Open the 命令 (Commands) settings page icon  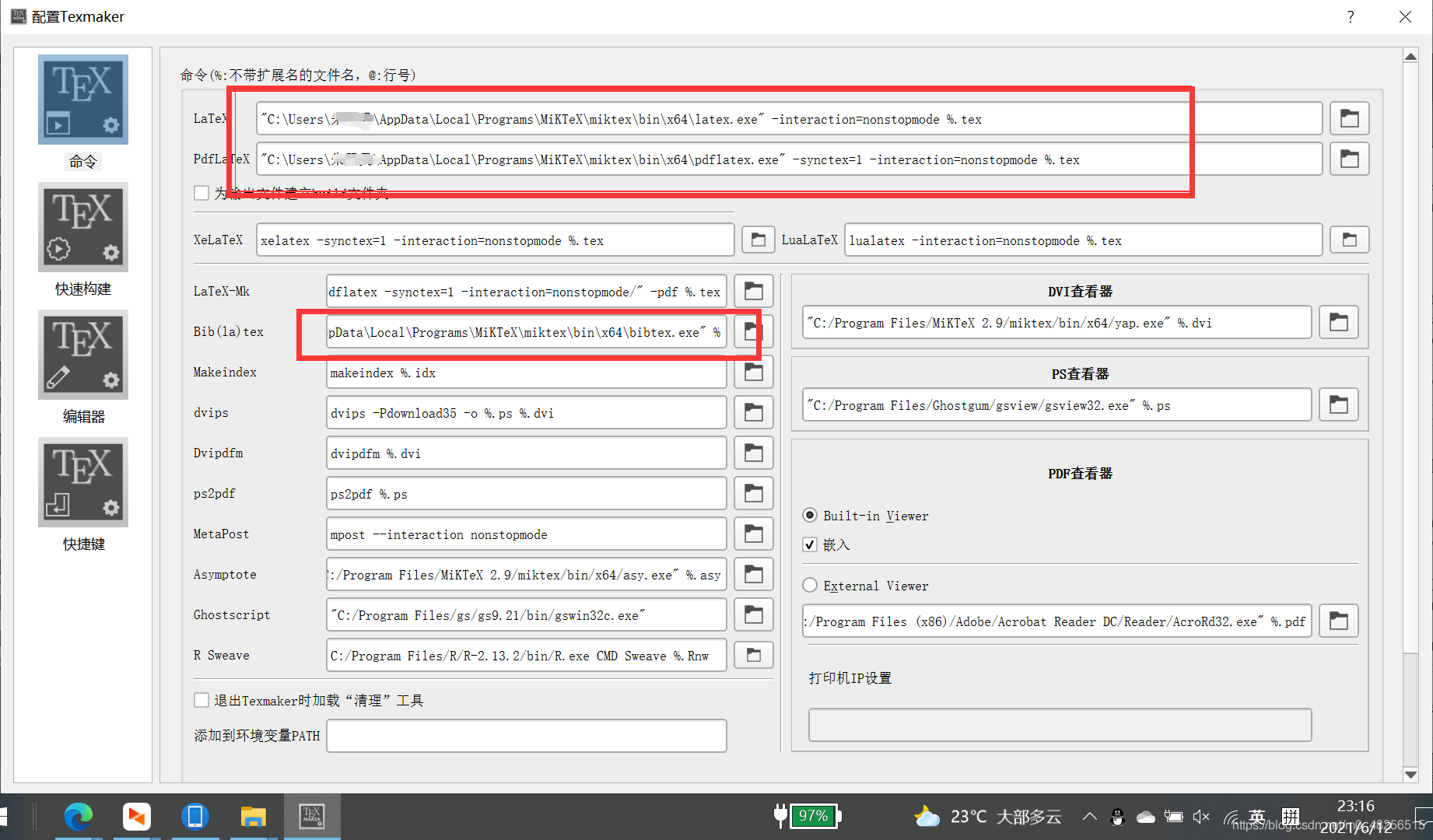coord(83,100)
